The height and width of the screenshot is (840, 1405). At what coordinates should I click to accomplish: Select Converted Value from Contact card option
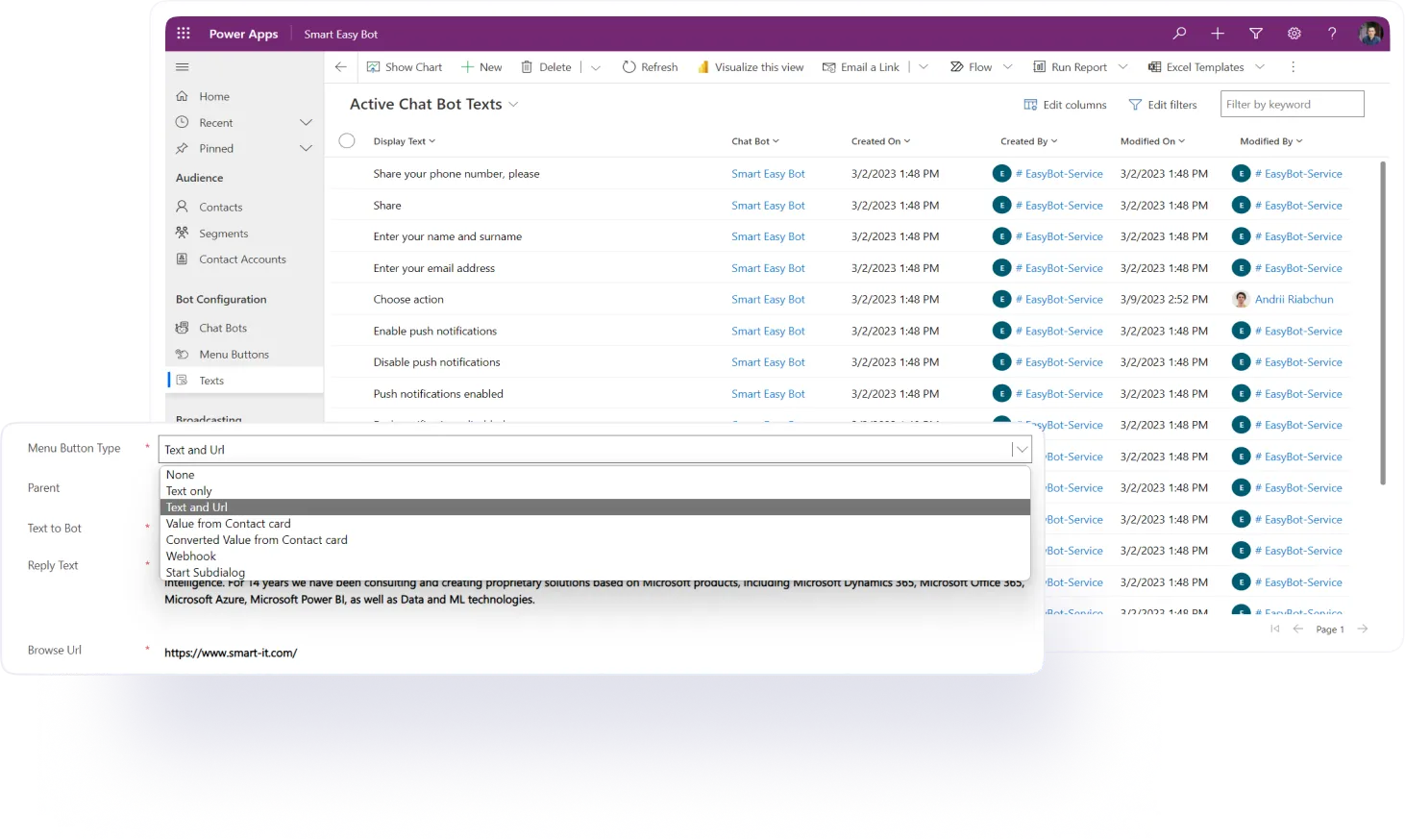click(595, 540)
